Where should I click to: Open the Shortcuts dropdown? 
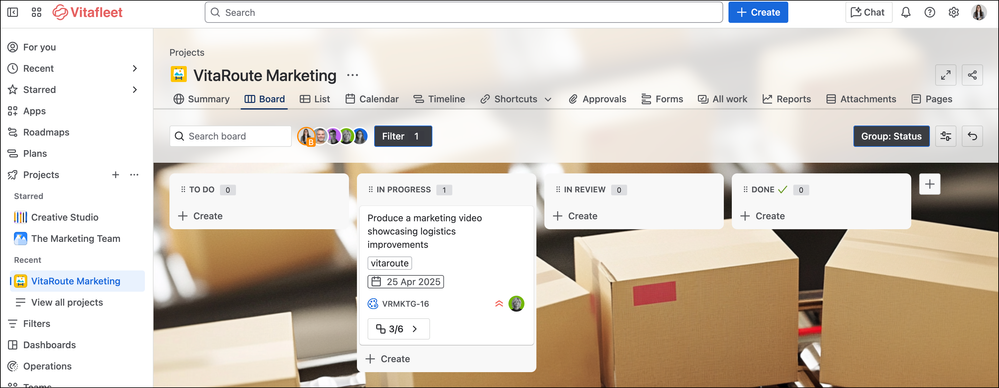coord(515,99)
